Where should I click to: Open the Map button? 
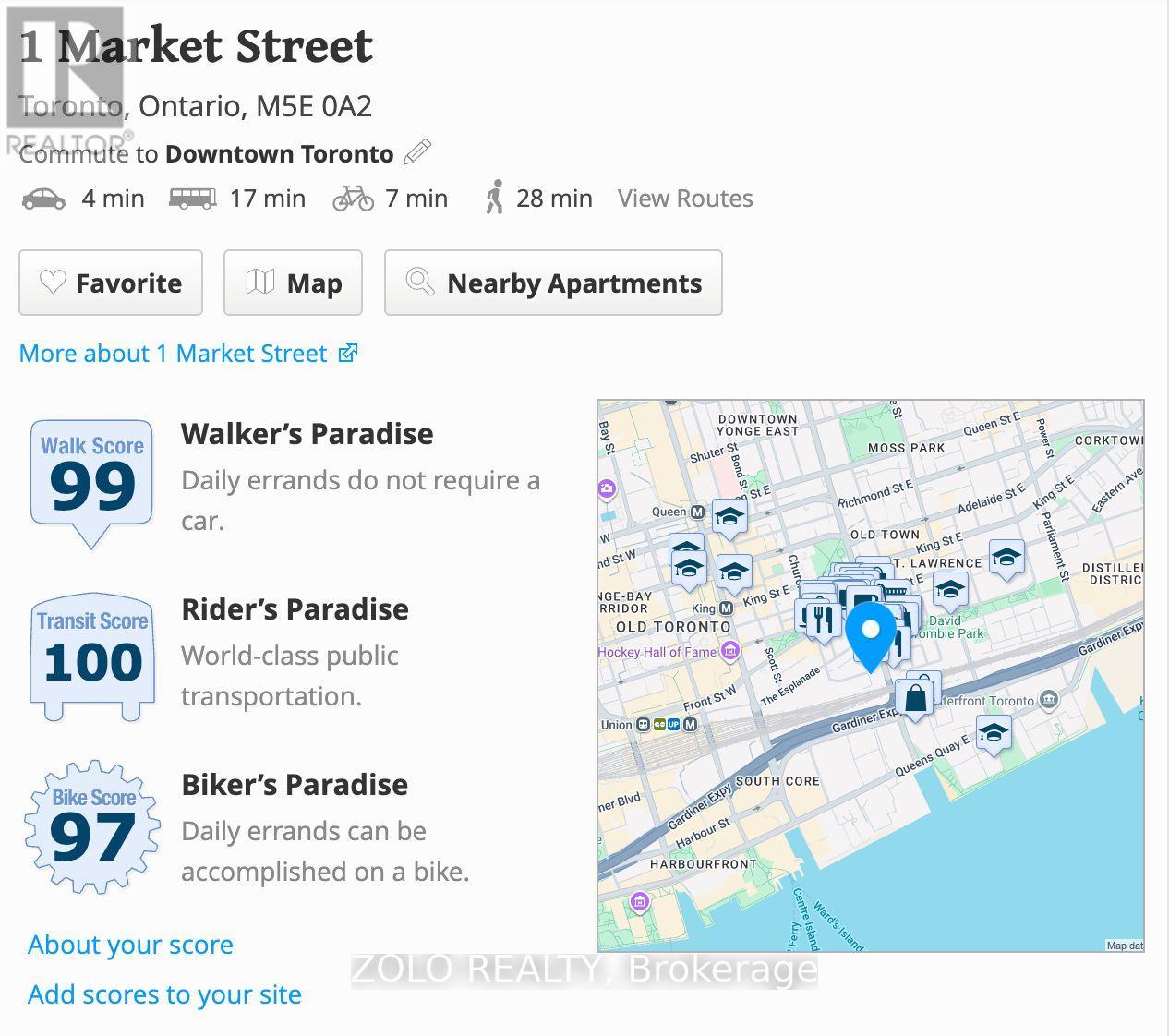[x=293, y=283]
